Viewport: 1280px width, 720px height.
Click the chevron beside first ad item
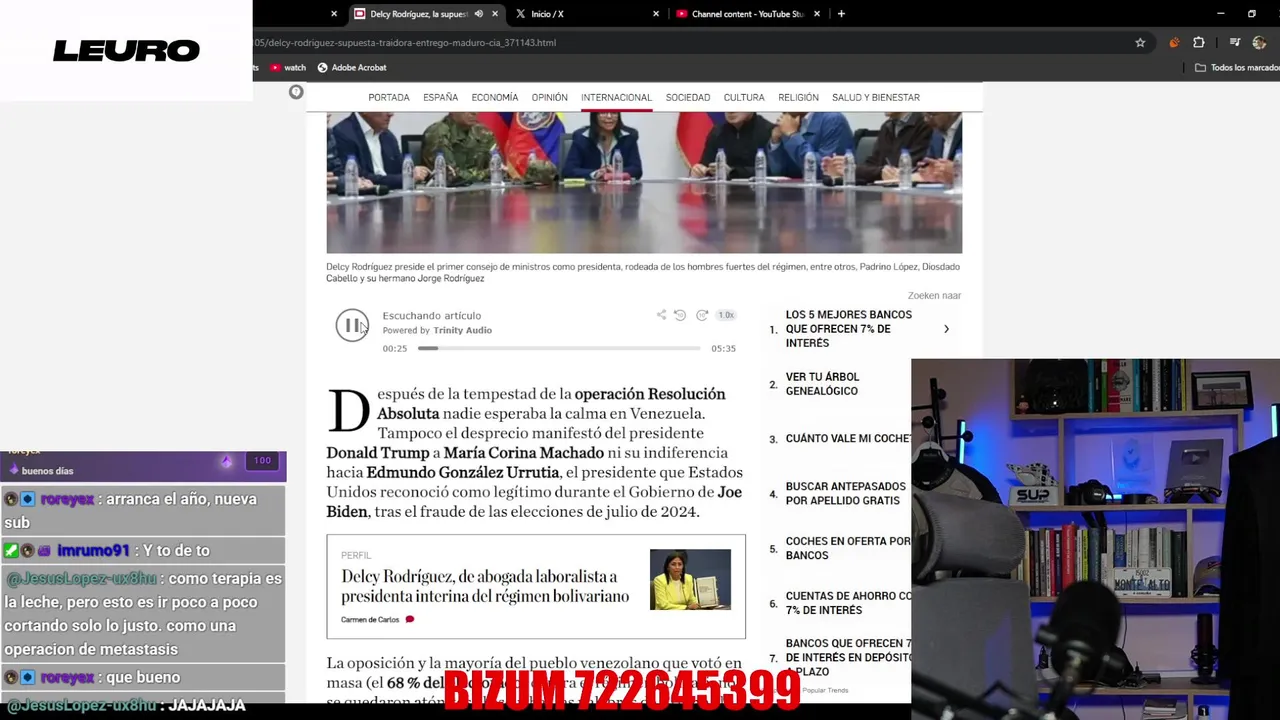point(946,329)
